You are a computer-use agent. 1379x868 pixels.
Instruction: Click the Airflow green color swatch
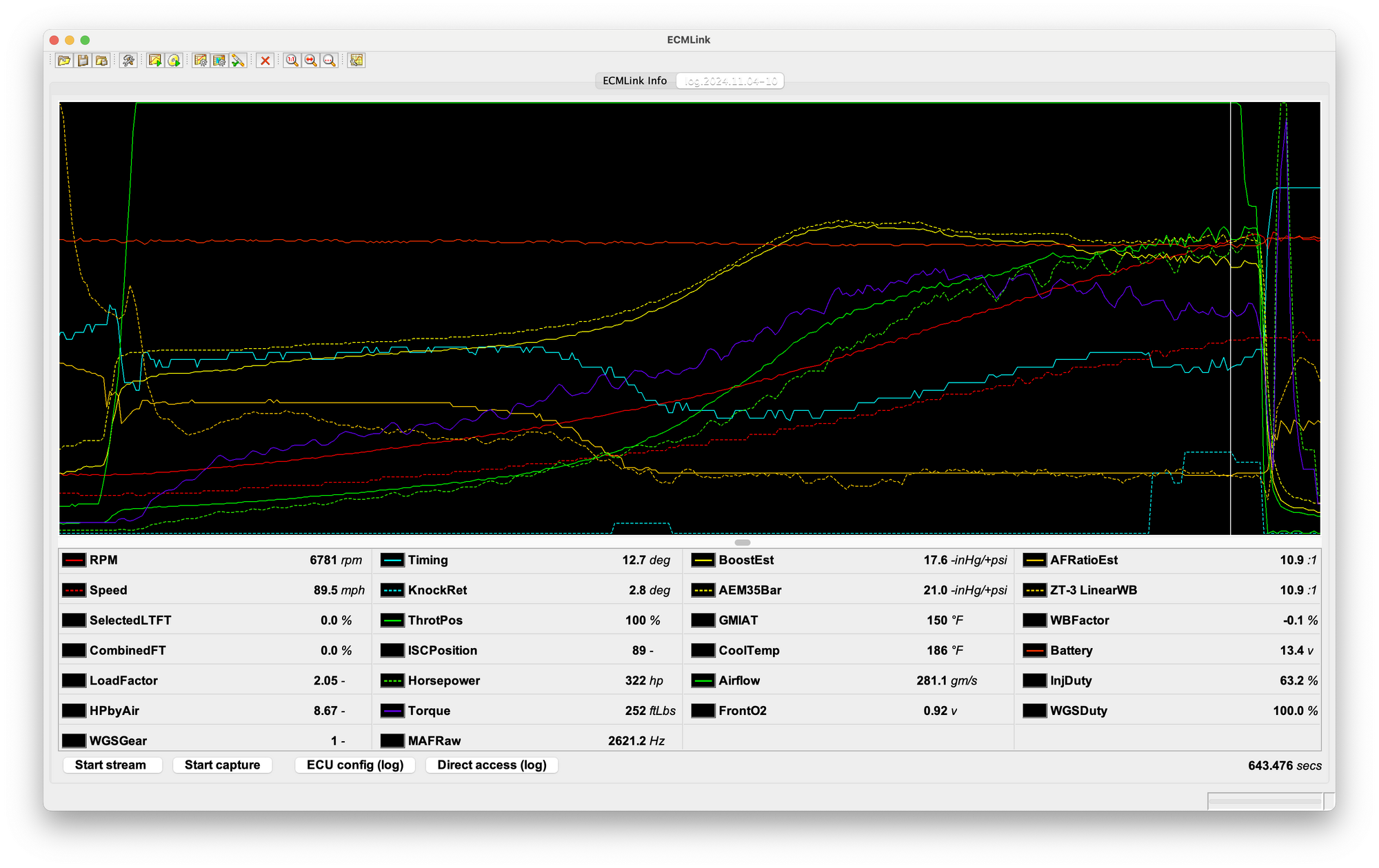[703, 680]
